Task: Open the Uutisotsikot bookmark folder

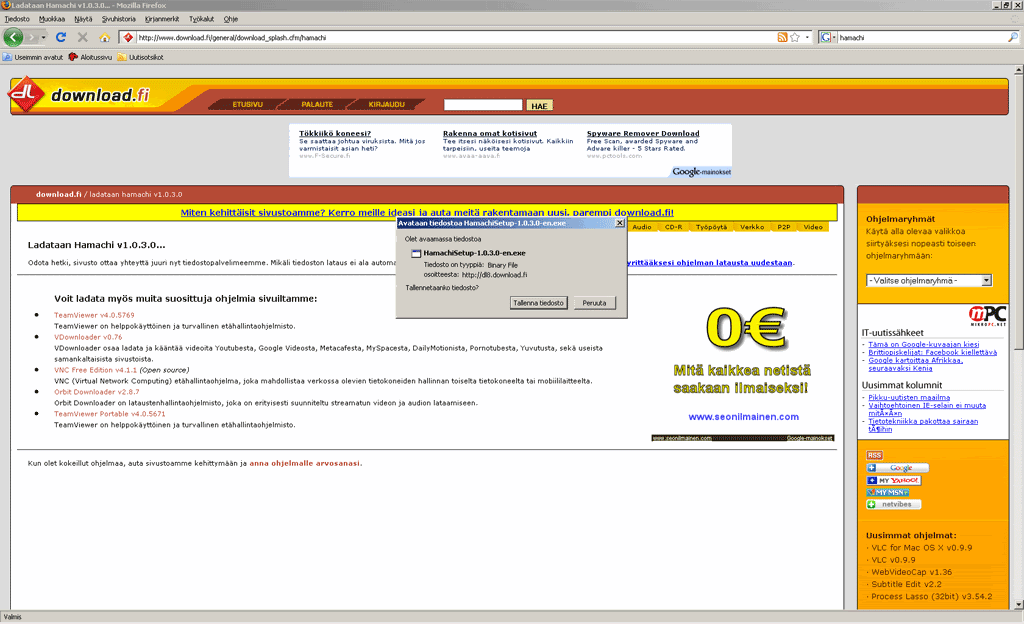Action: tap(140, 57)
